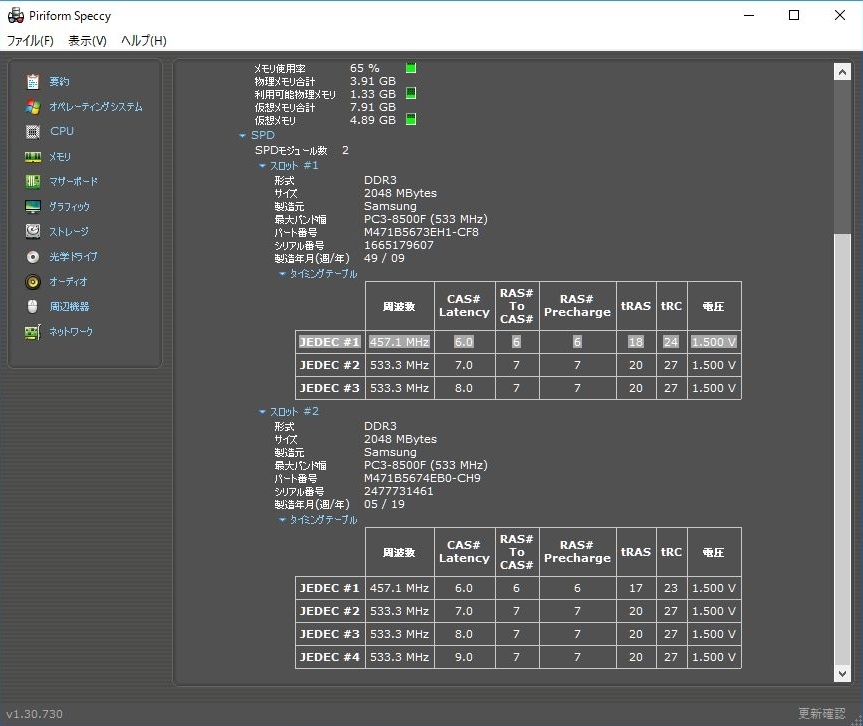Open the 光学ドライブ disc icon

[x=33, y=256]
